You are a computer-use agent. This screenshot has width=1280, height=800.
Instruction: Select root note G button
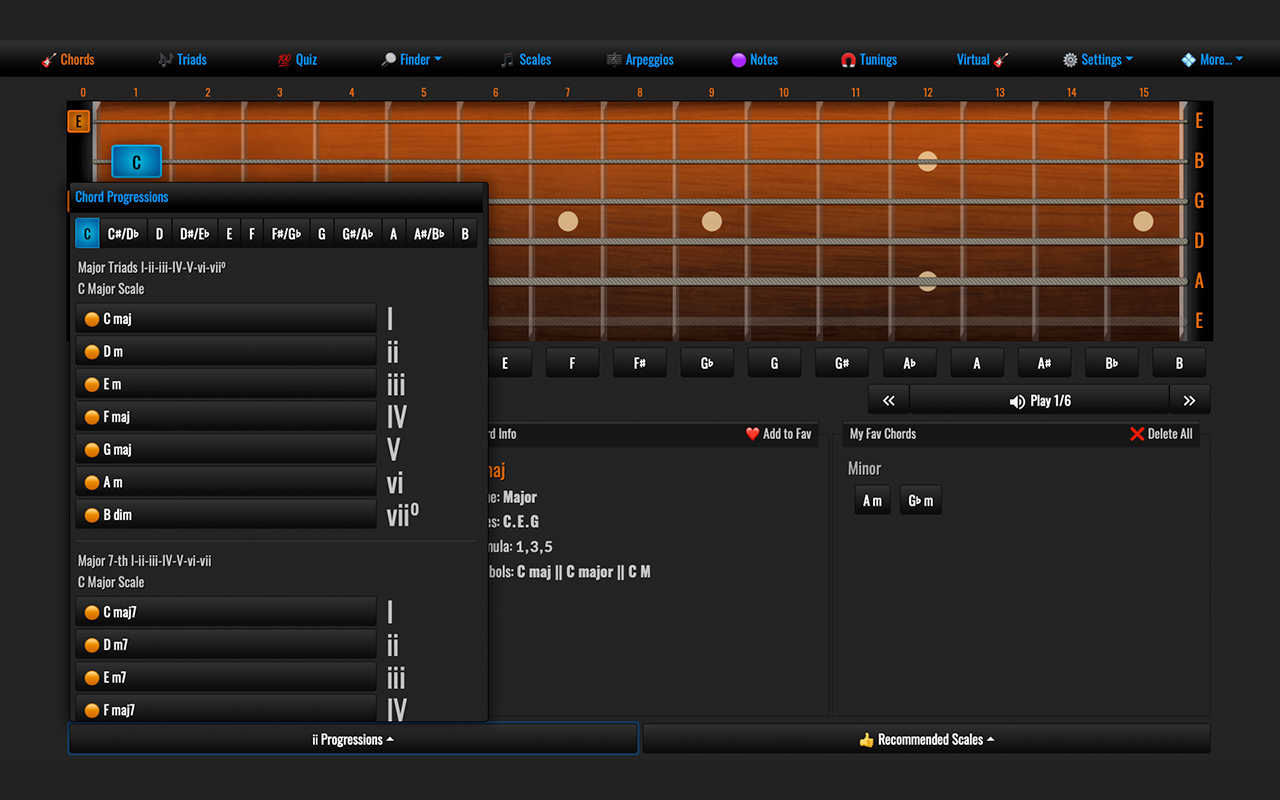click(x=774, y=363)
